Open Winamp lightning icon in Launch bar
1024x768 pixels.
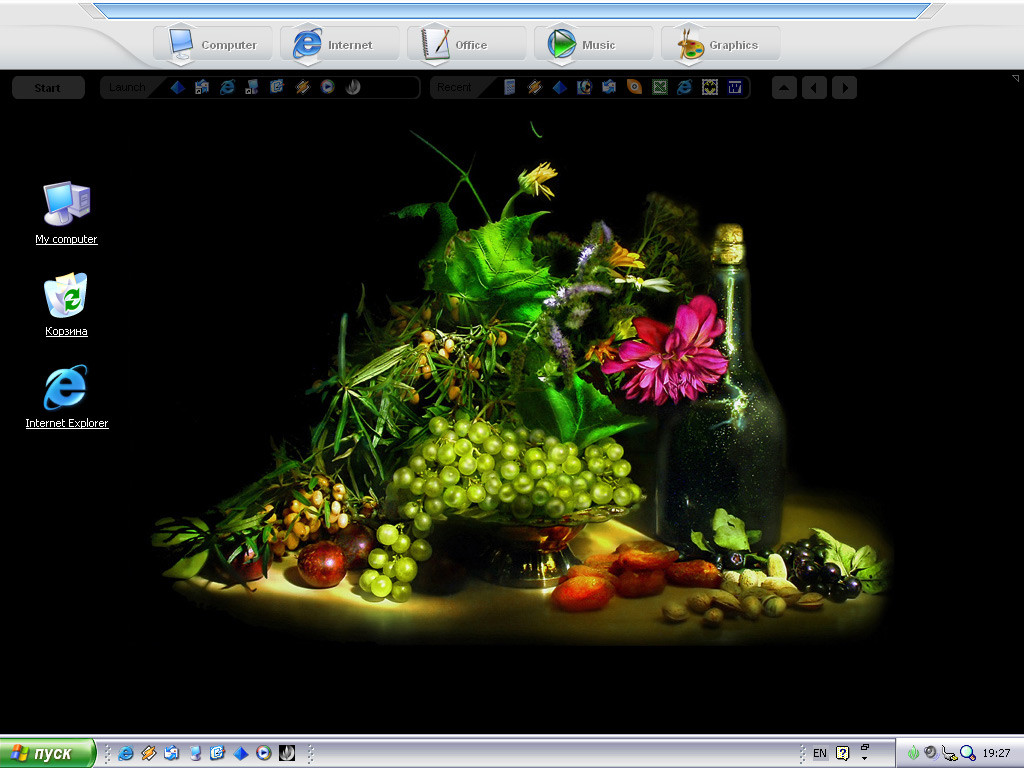click(x=302, y=87)
